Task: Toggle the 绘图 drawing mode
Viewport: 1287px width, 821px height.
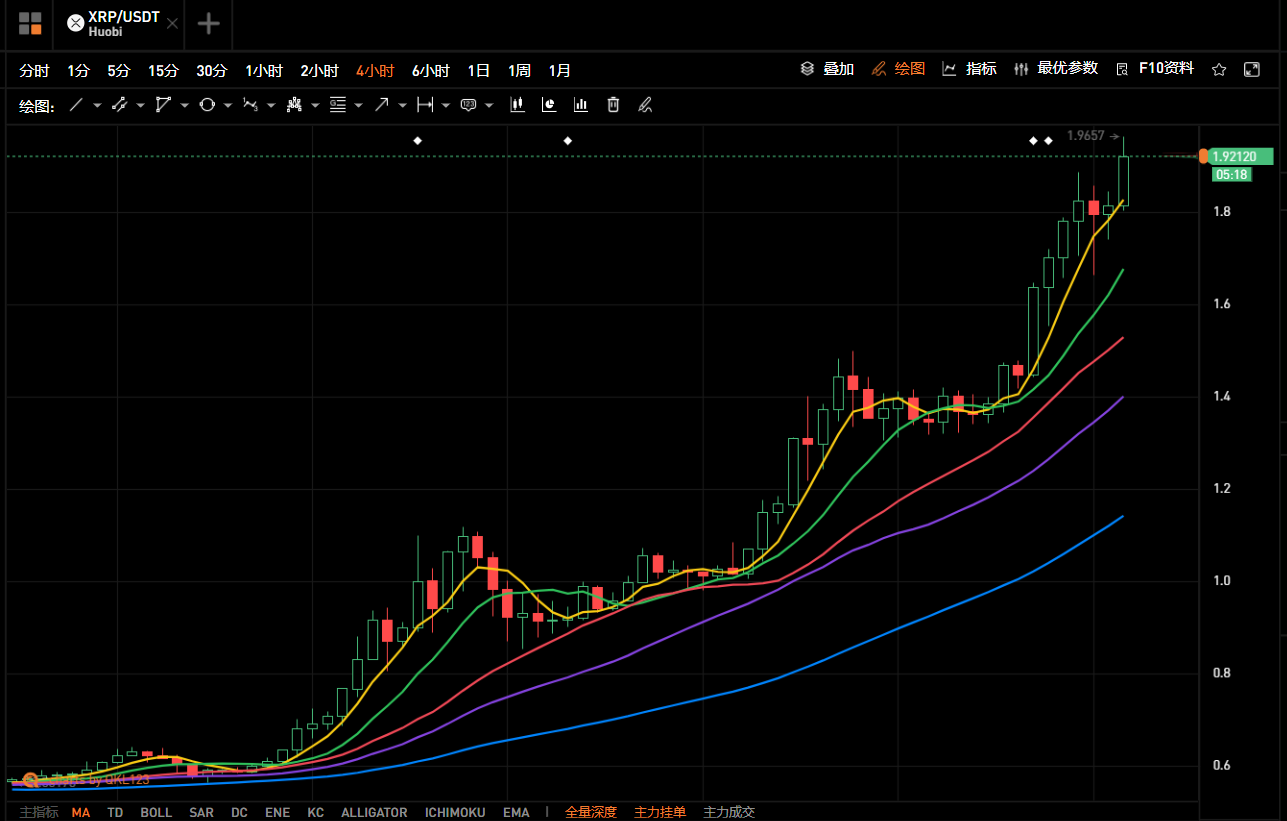Action: click(x=898, y=69)
